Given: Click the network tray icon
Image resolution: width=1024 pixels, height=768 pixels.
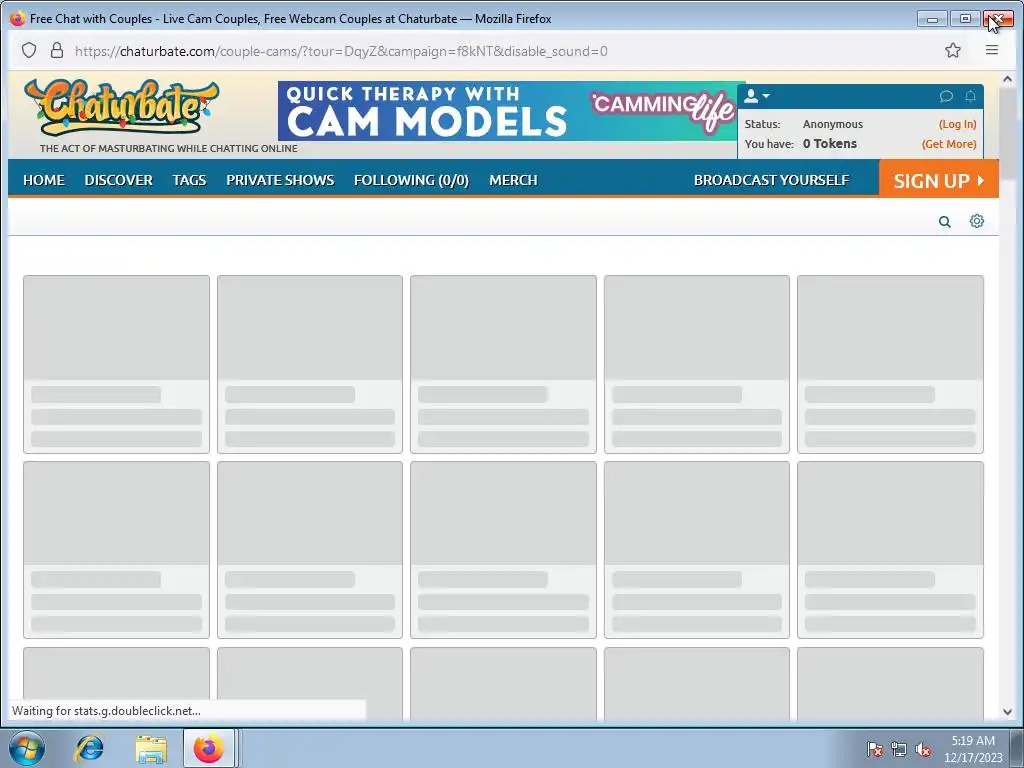Looking at the screenshot, I should tap(899, 749).
